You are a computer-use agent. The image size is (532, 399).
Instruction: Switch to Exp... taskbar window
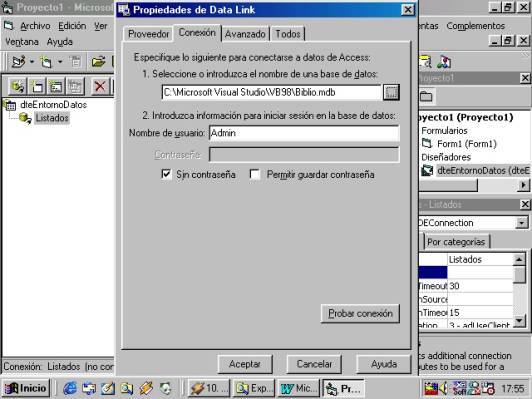[254, 388]
